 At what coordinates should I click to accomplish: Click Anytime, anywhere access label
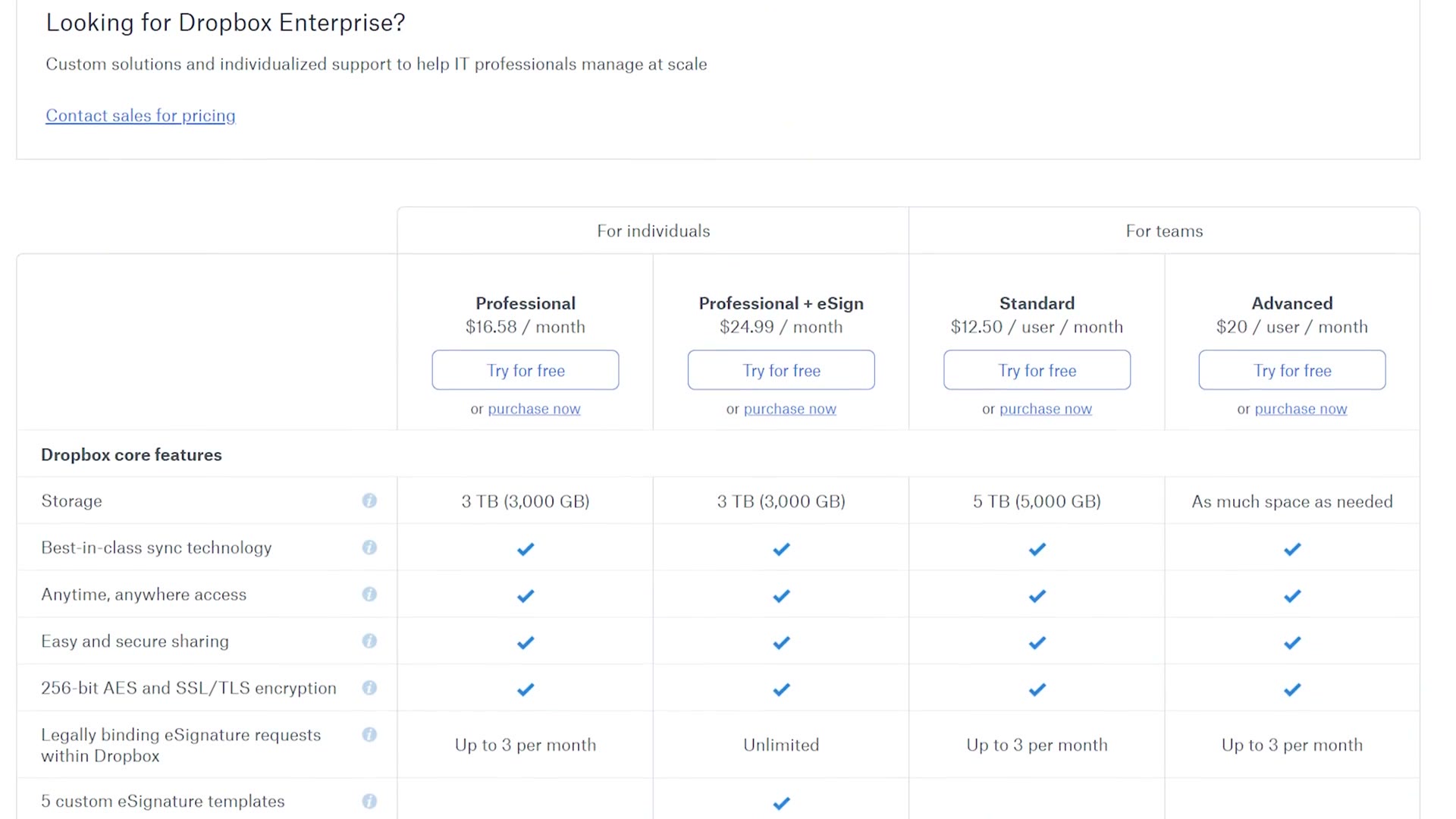coord(143,595)
